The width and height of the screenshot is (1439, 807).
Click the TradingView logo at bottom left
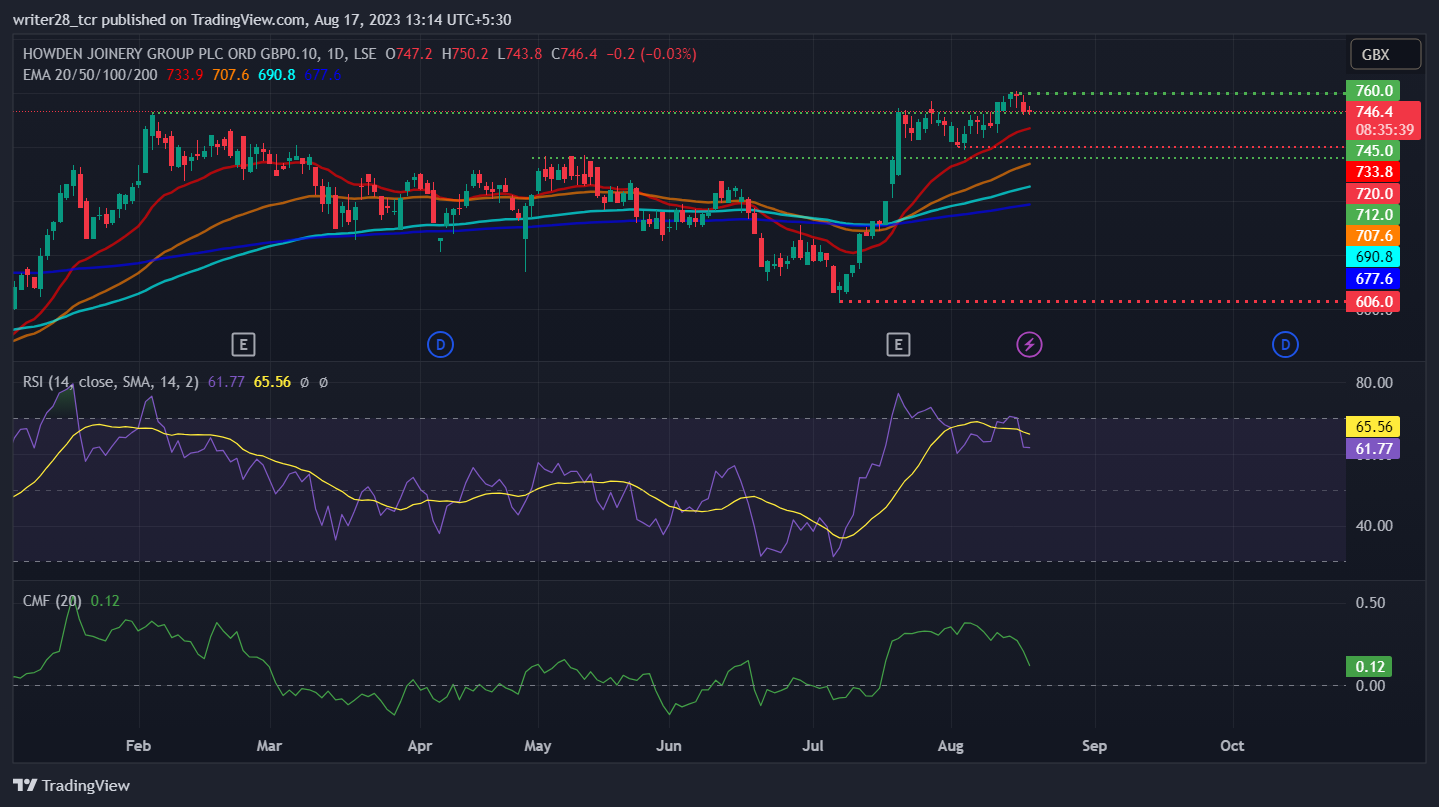pos(71,785)
